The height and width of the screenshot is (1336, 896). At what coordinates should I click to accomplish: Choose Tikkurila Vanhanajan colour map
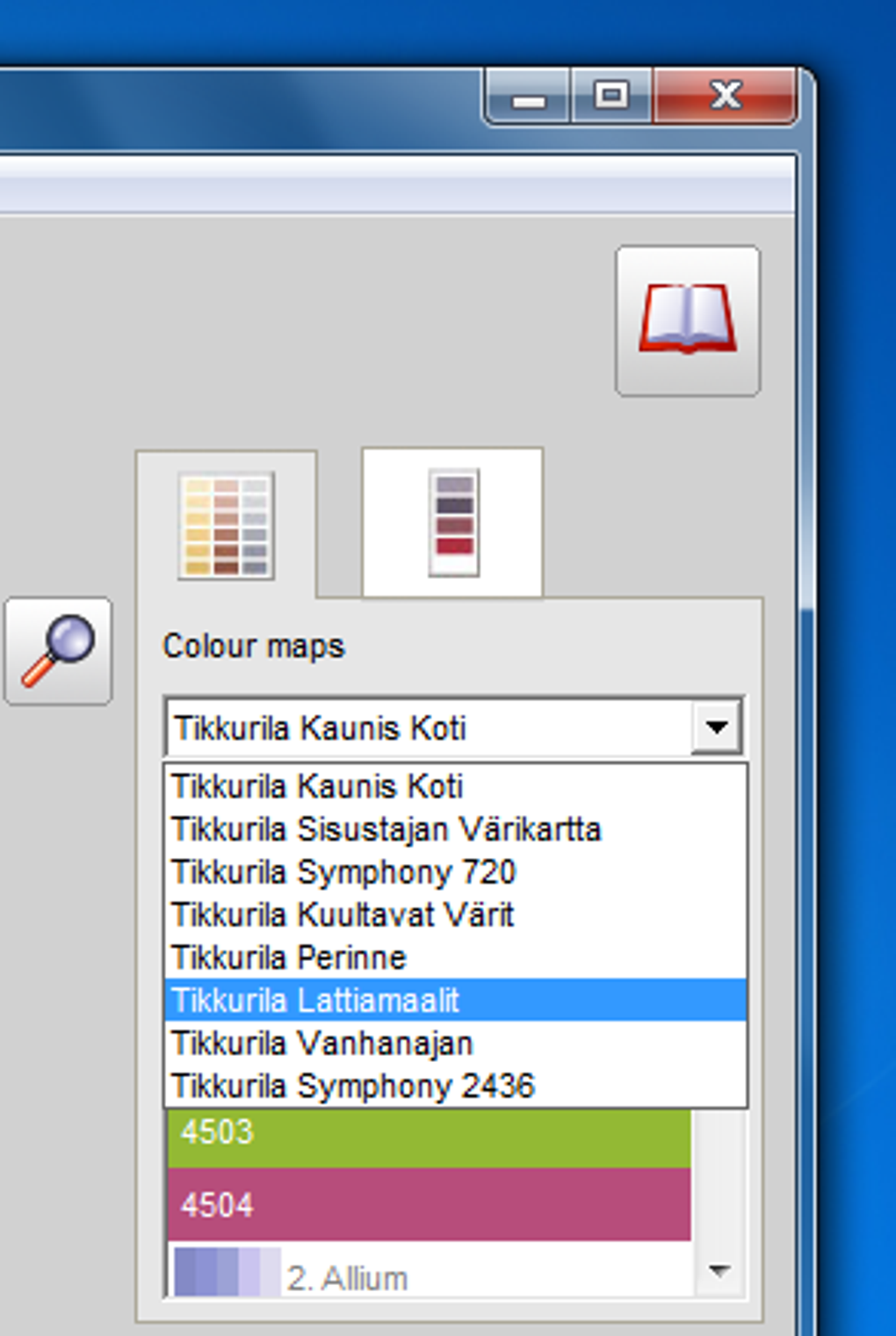click(322, 1044)
